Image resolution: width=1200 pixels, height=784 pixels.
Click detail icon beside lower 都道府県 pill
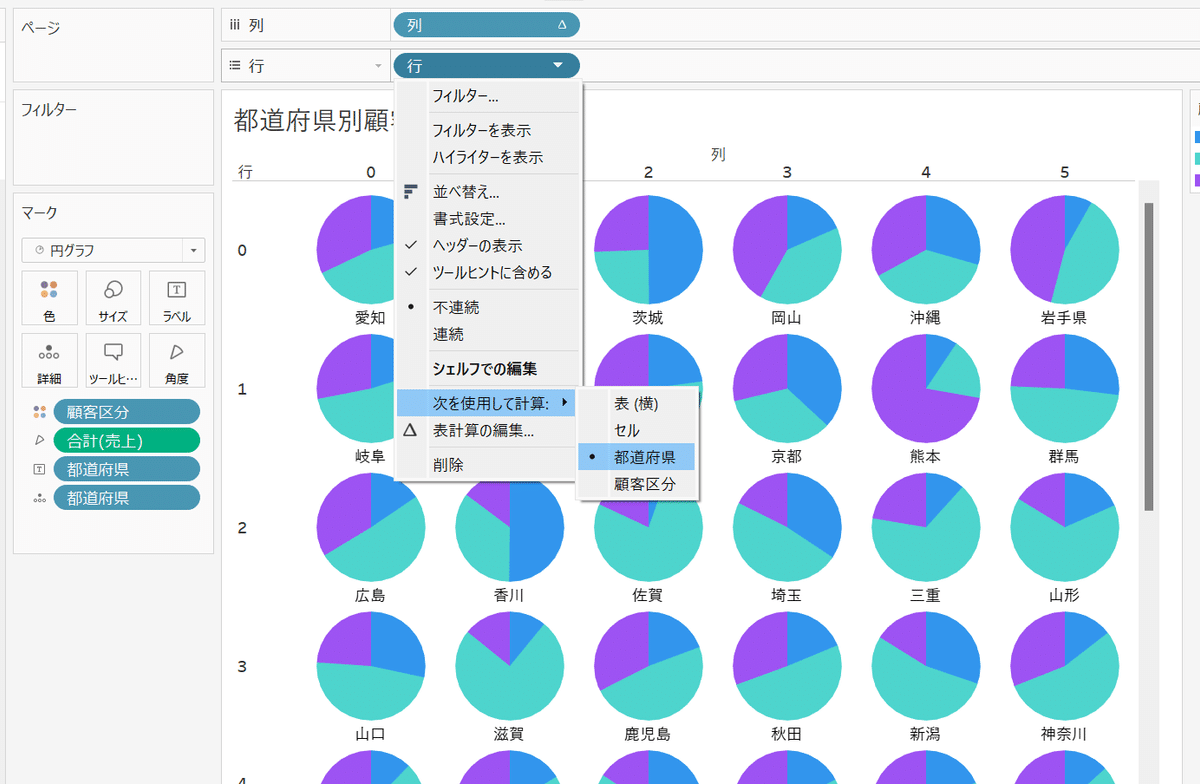point(39,498)
